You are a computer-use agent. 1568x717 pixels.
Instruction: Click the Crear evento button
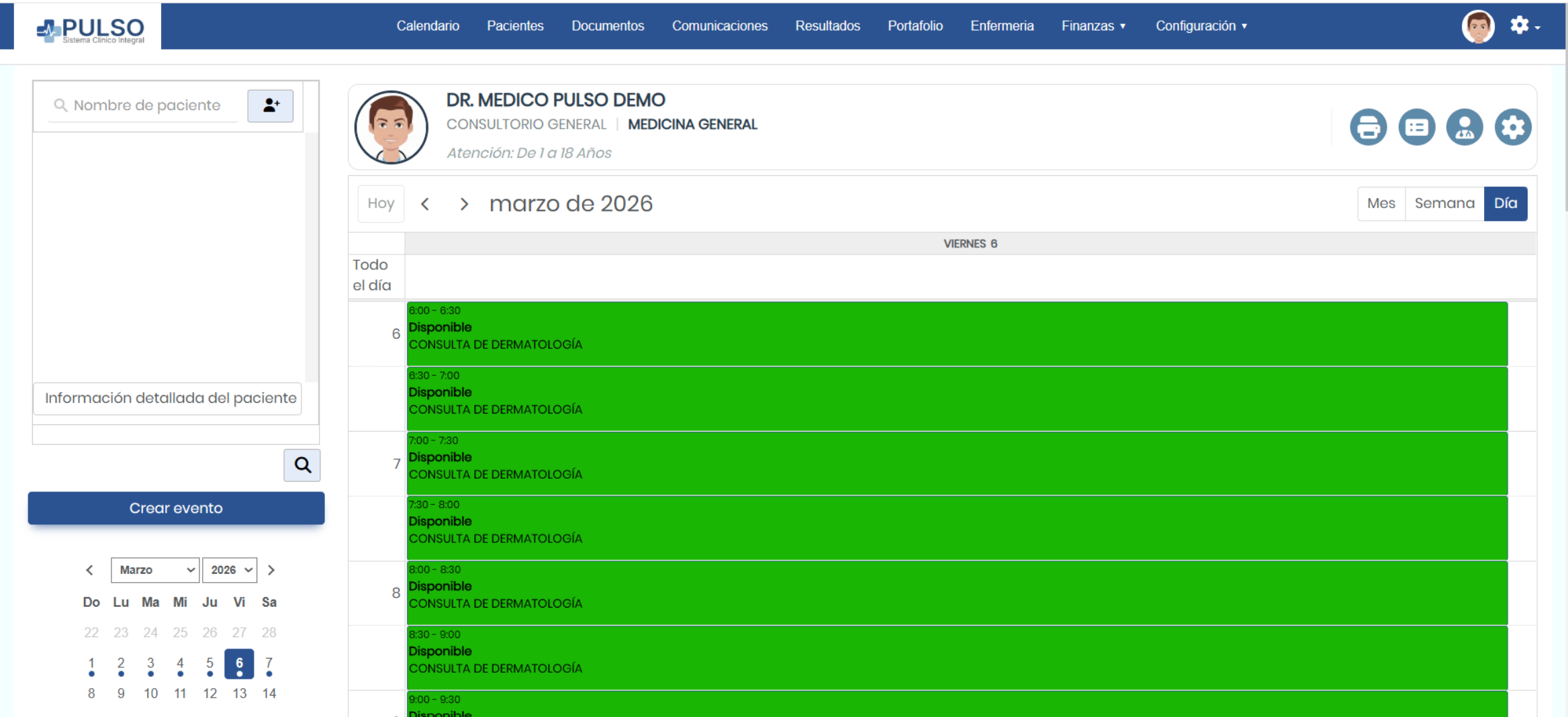pyautogui.click(x=176, y=508)
